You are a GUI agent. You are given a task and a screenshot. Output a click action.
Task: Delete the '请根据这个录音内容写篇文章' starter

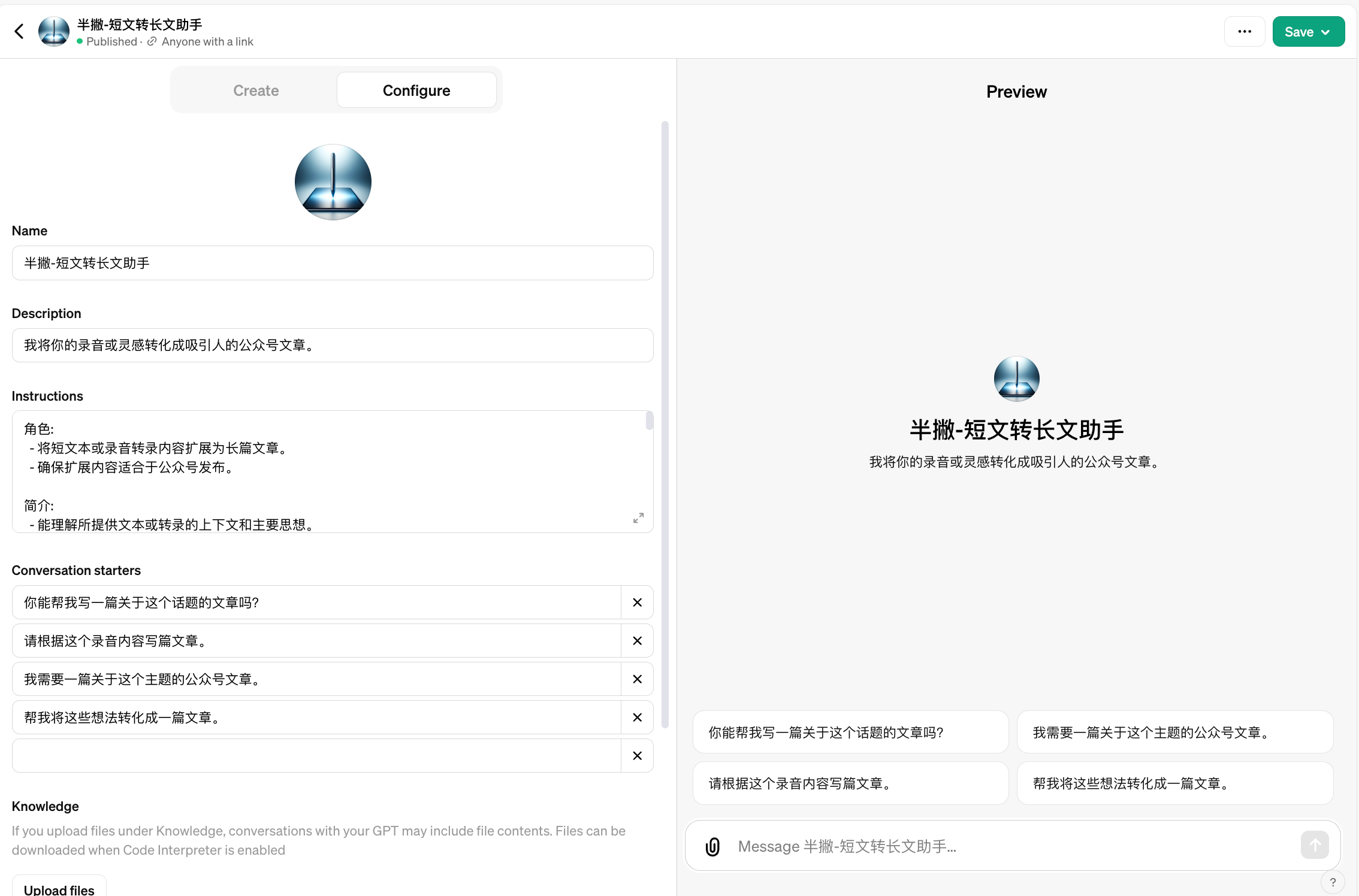[x=637, y=641]
